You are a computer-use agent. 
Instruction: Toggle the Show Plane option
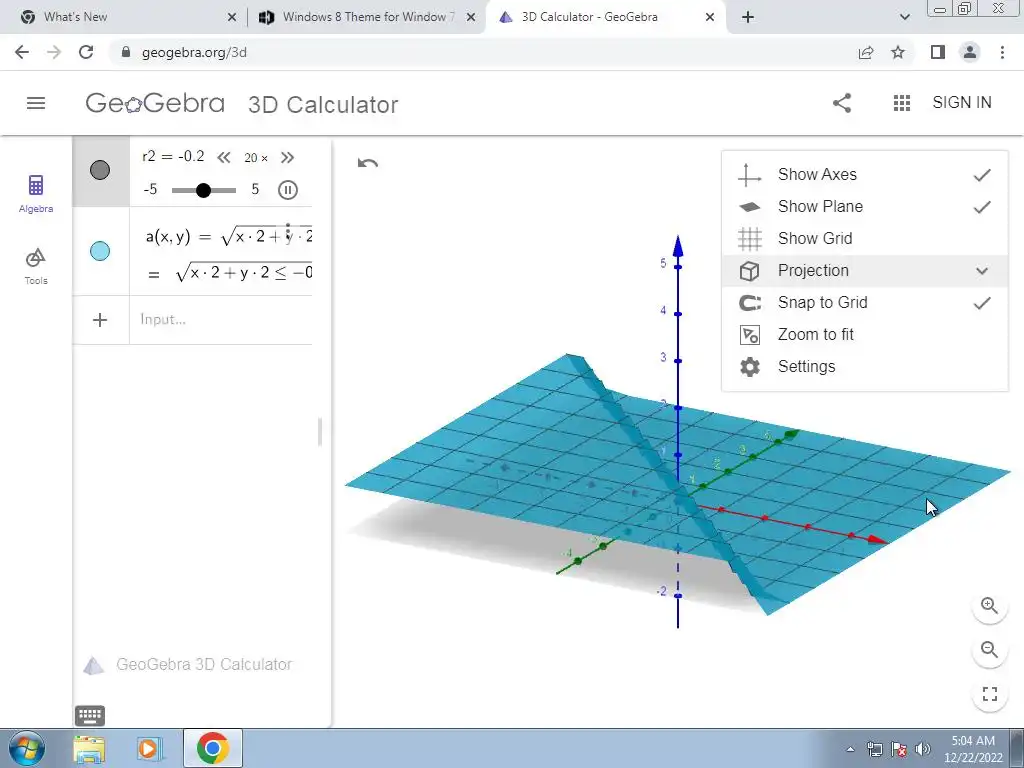click(x=865, y=206)
